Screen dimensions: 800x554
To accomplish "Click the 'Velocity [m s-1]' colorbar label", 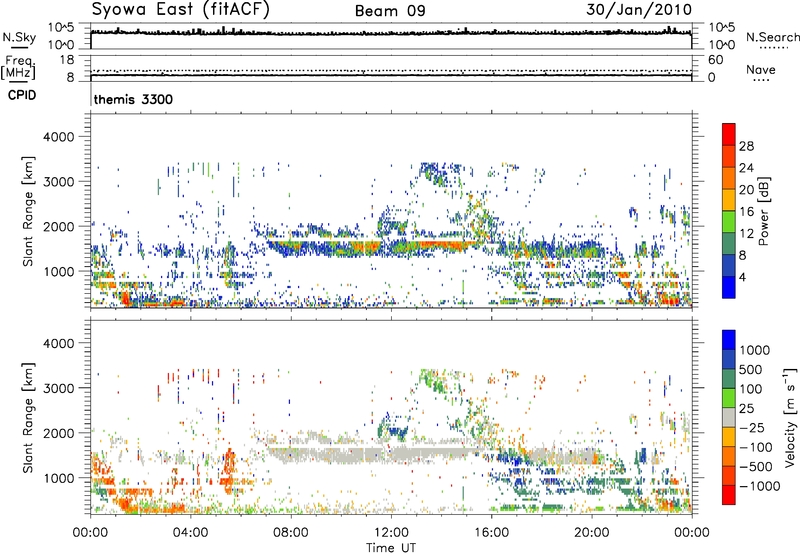I will [x=790, y=417].
